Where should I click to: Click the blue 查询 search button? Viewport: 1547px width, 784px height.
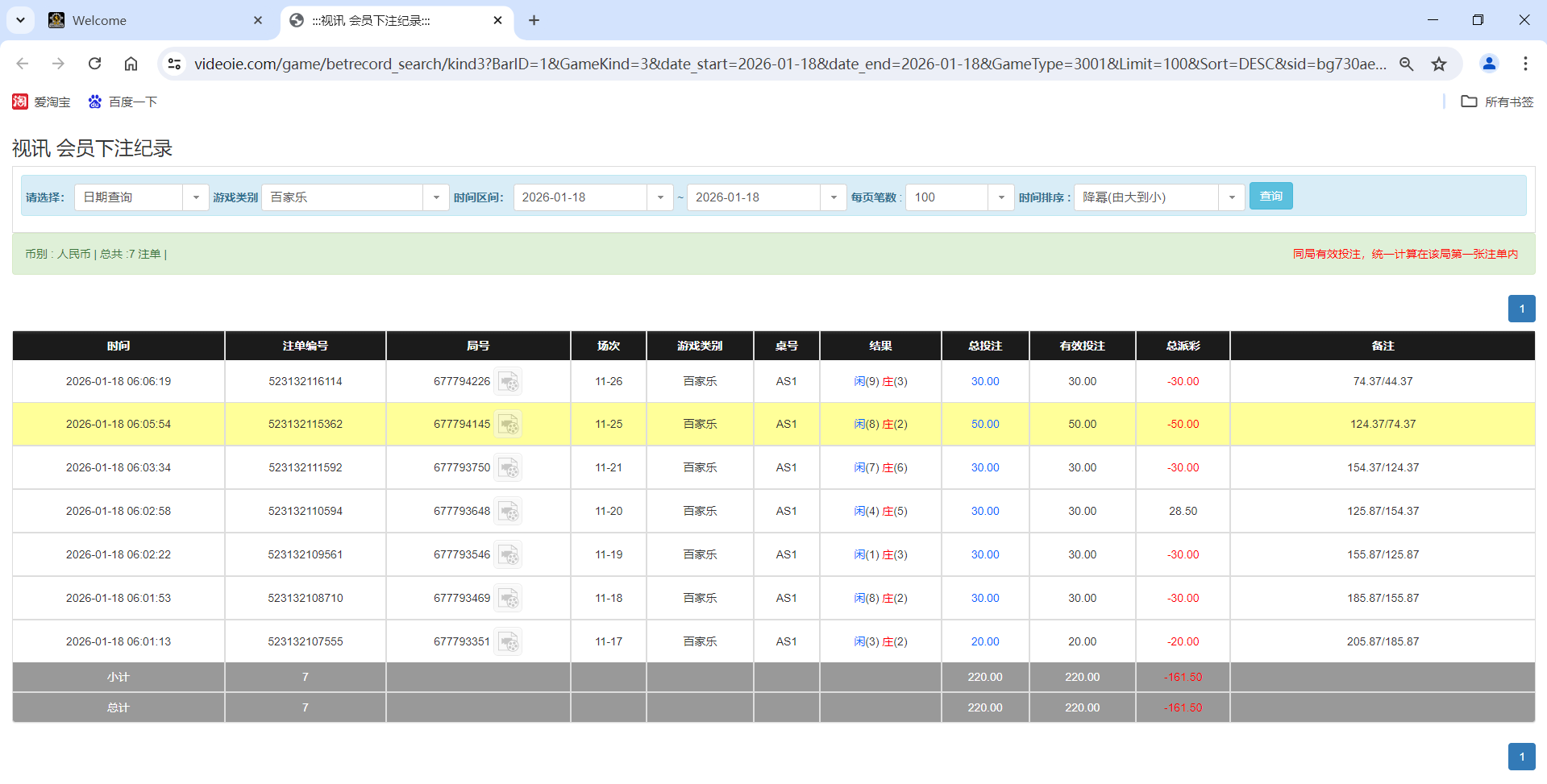coord(1270,196)
